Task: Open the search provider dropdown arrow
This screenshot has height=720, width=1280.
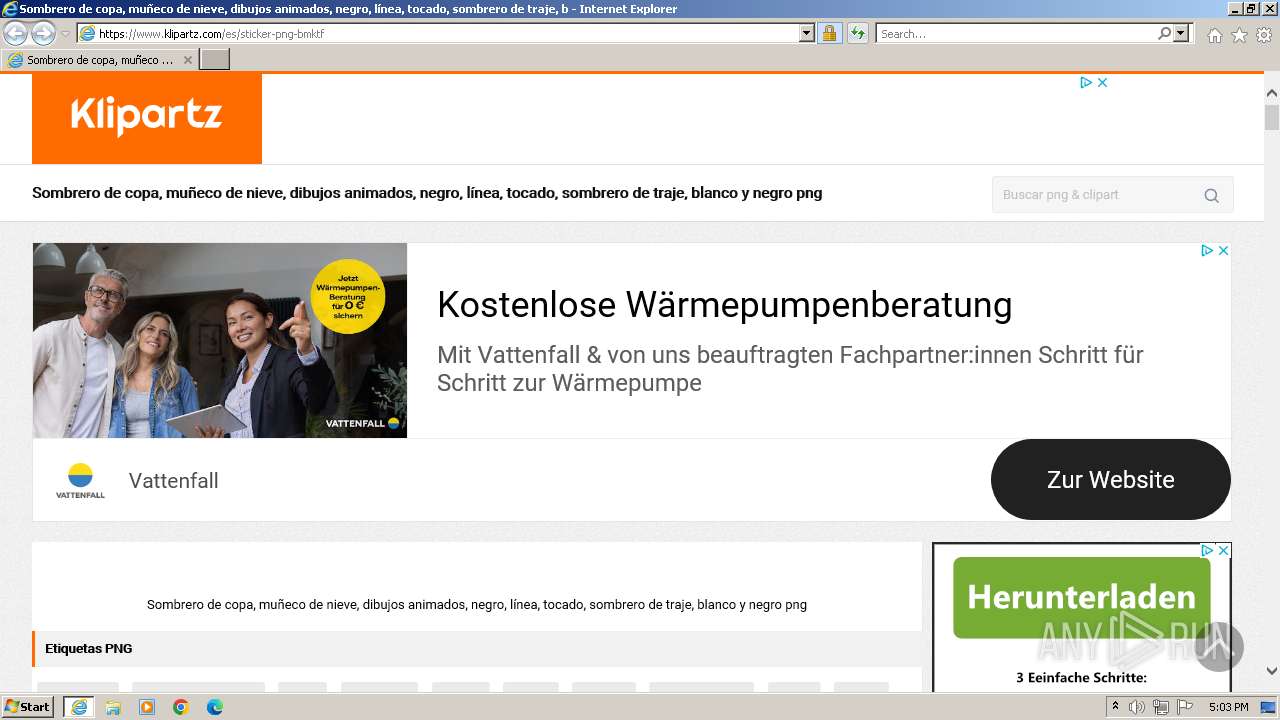Action: tap(1181, 33)
